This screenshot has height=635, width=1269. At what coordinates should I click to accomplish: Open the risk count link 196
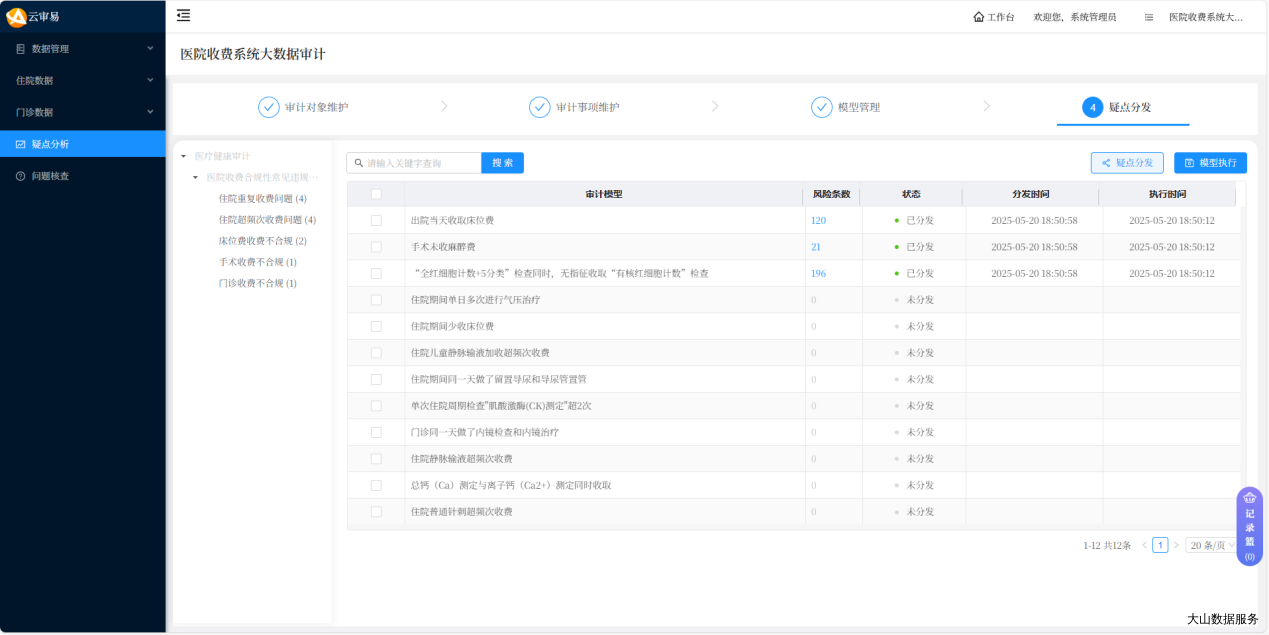click(x=818, y=273)
